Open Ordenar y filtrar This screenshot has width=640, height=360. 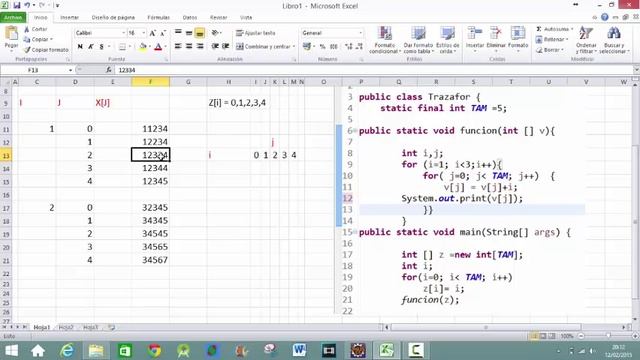586,40
